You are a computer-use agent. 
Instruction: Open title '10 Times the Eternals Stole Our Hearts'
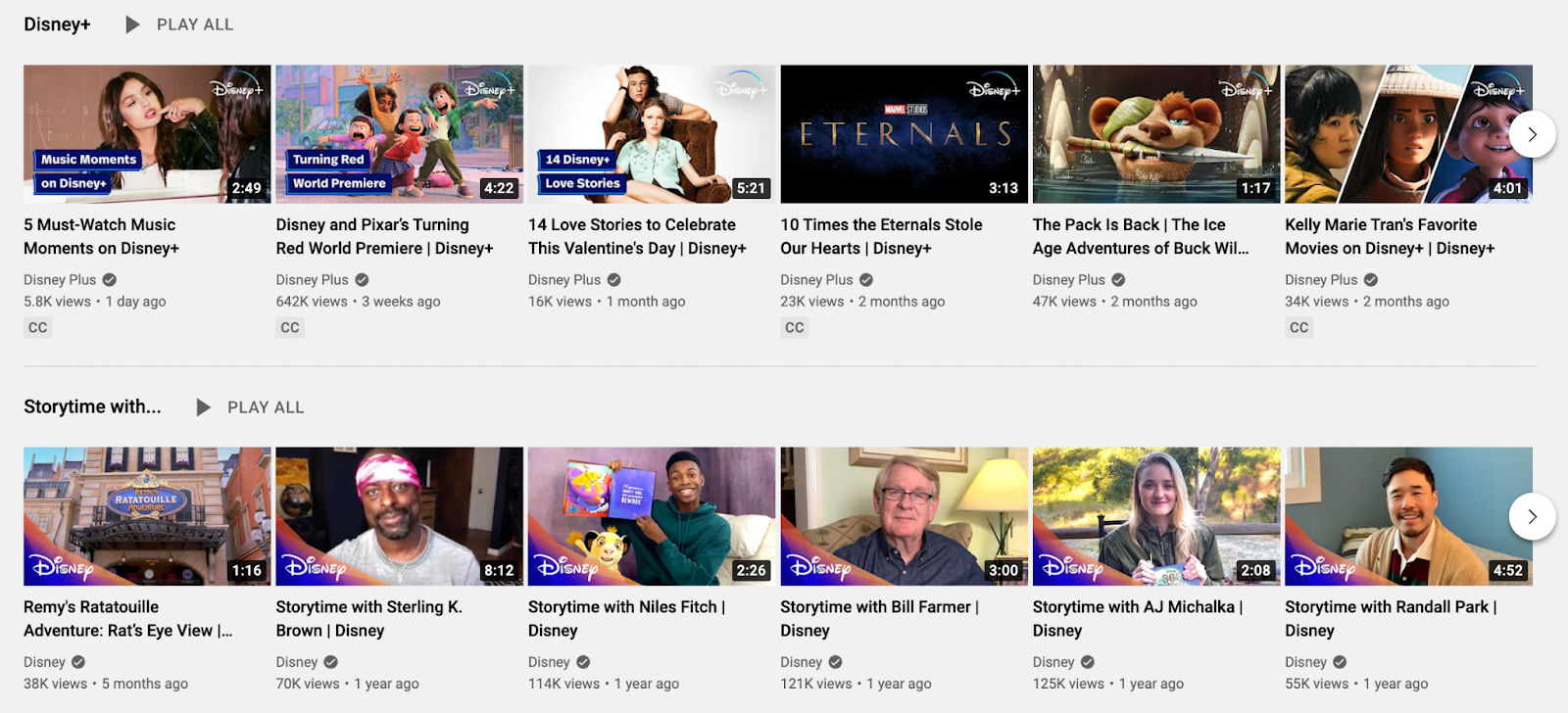881,236
